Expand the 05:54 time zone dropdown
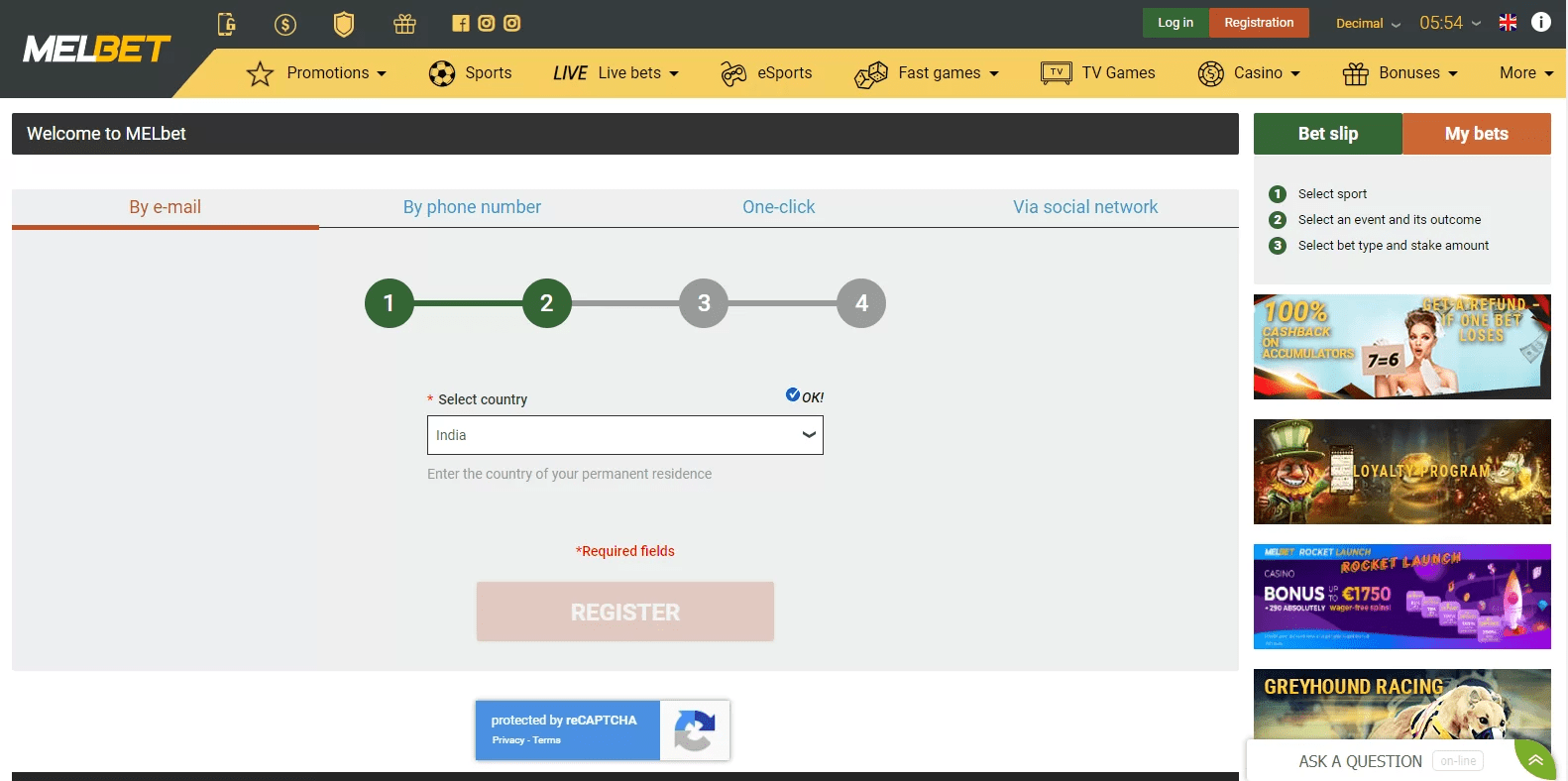This screenshot has height=781, width=1568. point(1449,23)
